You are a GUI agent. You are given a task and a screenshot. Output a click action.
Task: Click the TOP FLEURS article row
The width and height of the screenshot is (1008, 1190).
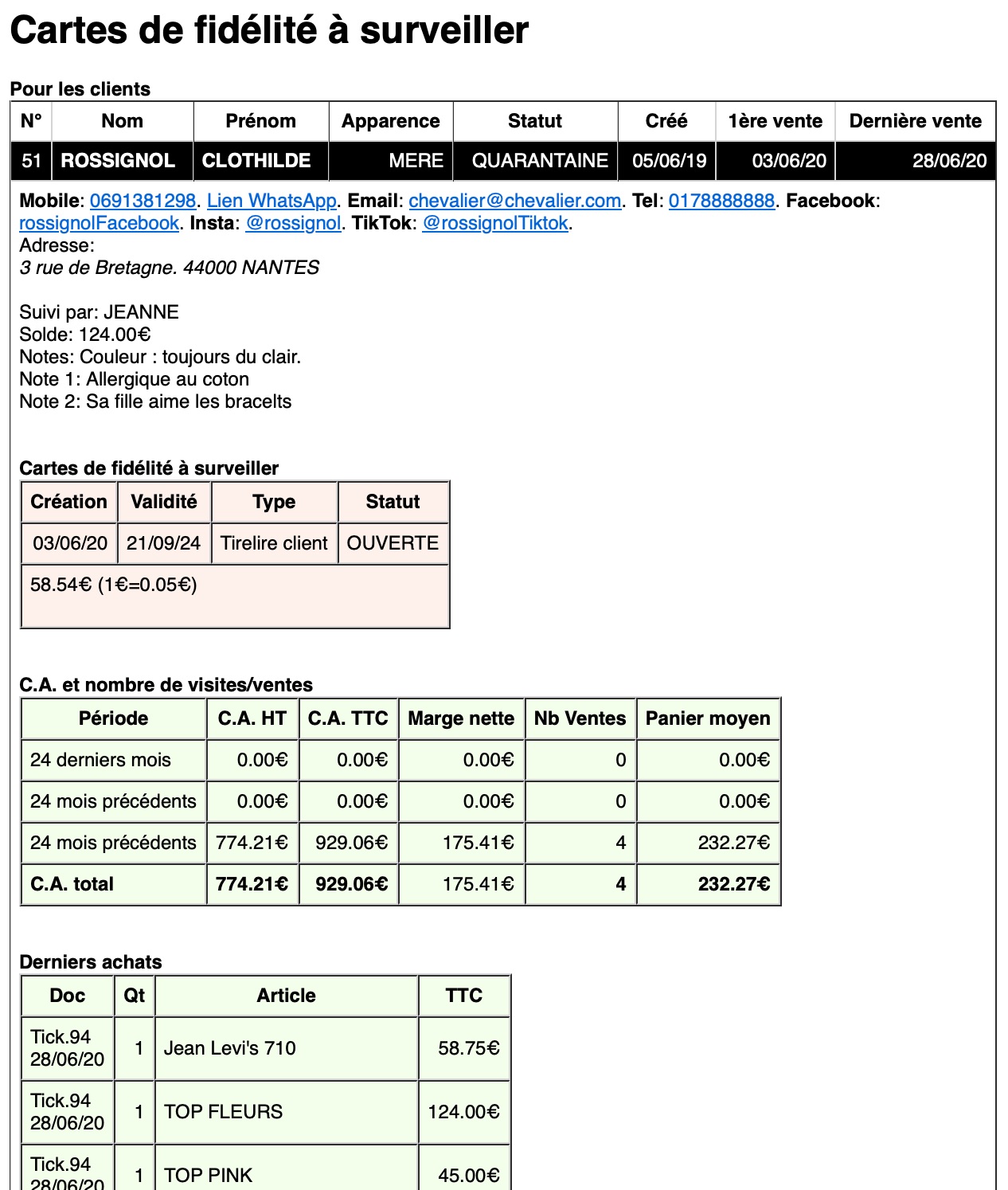[x=223, y=1112]
